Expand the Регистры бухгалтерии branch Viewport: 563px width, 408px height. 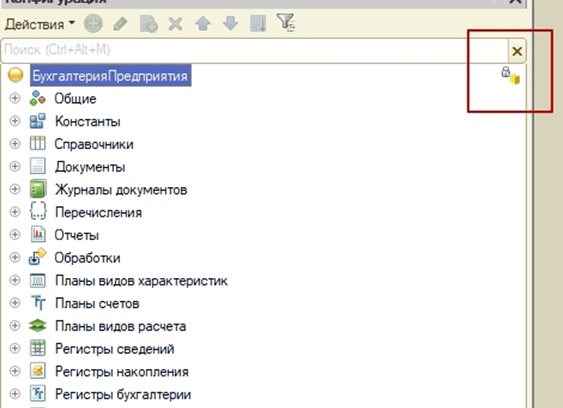[x=15, y=394]
